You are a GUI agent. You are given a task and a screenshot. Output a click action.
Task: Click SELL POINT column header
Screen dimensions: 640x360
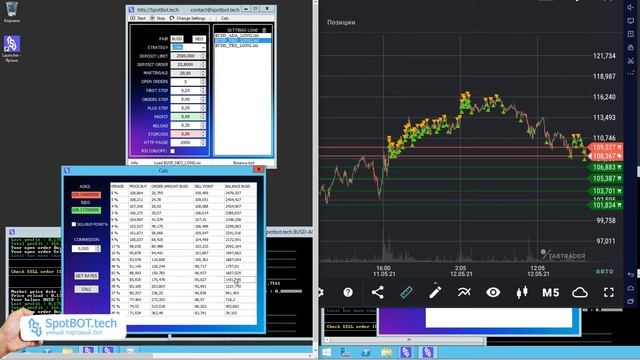204,187
